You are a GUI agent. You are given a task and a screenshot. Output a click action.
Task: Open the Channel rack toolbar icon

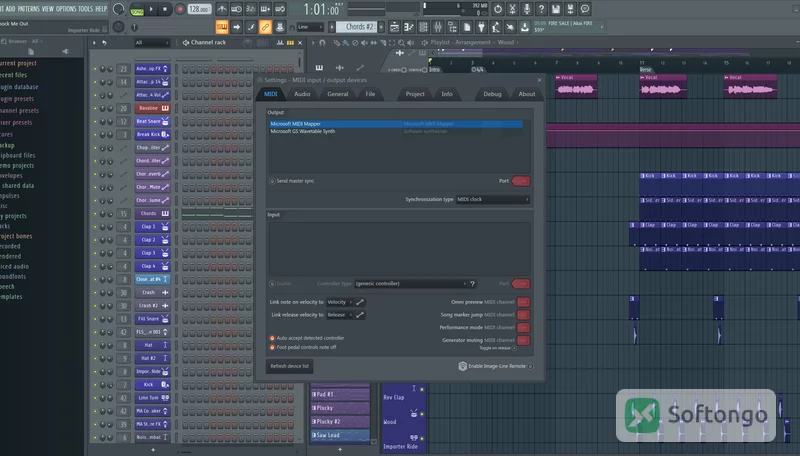[x=423, y=27]
